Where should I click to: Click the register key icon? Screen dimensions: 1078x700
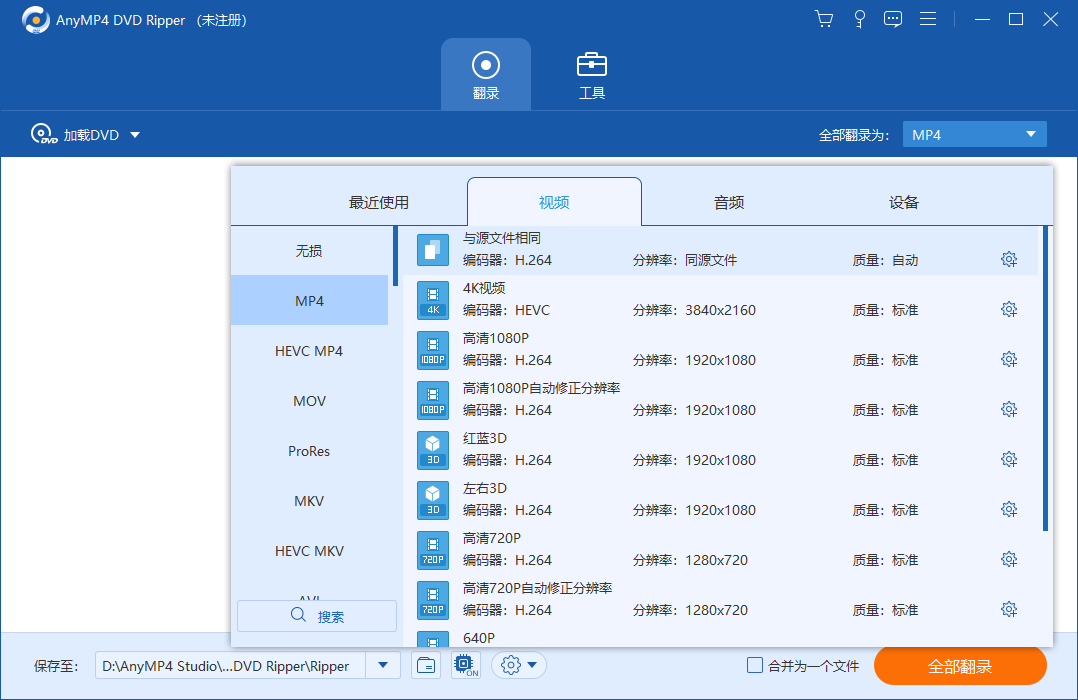click(x=859, y=19)
